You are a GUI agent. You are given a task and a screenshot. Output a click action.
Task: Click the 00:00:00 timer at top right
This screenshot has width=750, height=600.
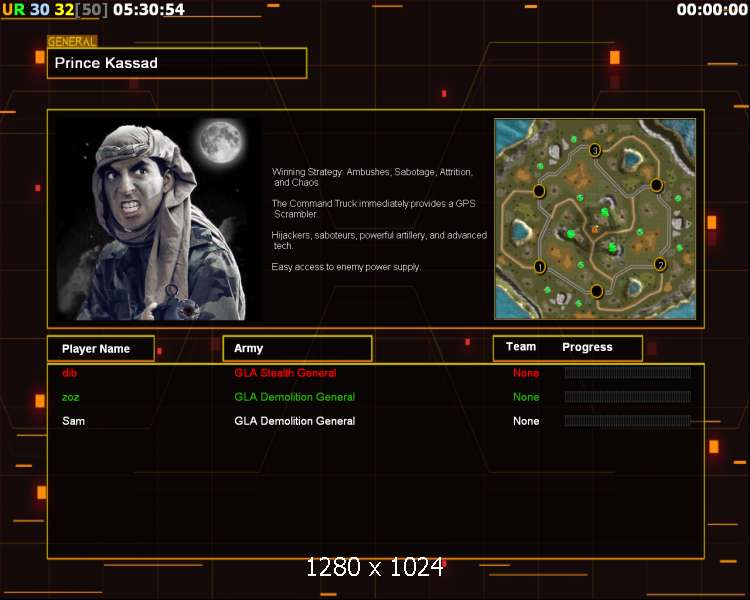712,10
